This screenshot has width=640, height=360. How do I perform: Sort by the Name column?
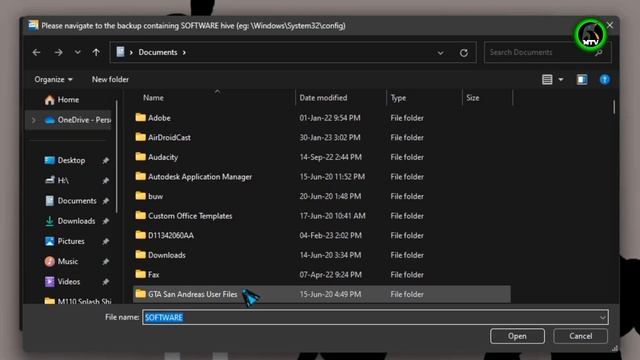point(153,98)
